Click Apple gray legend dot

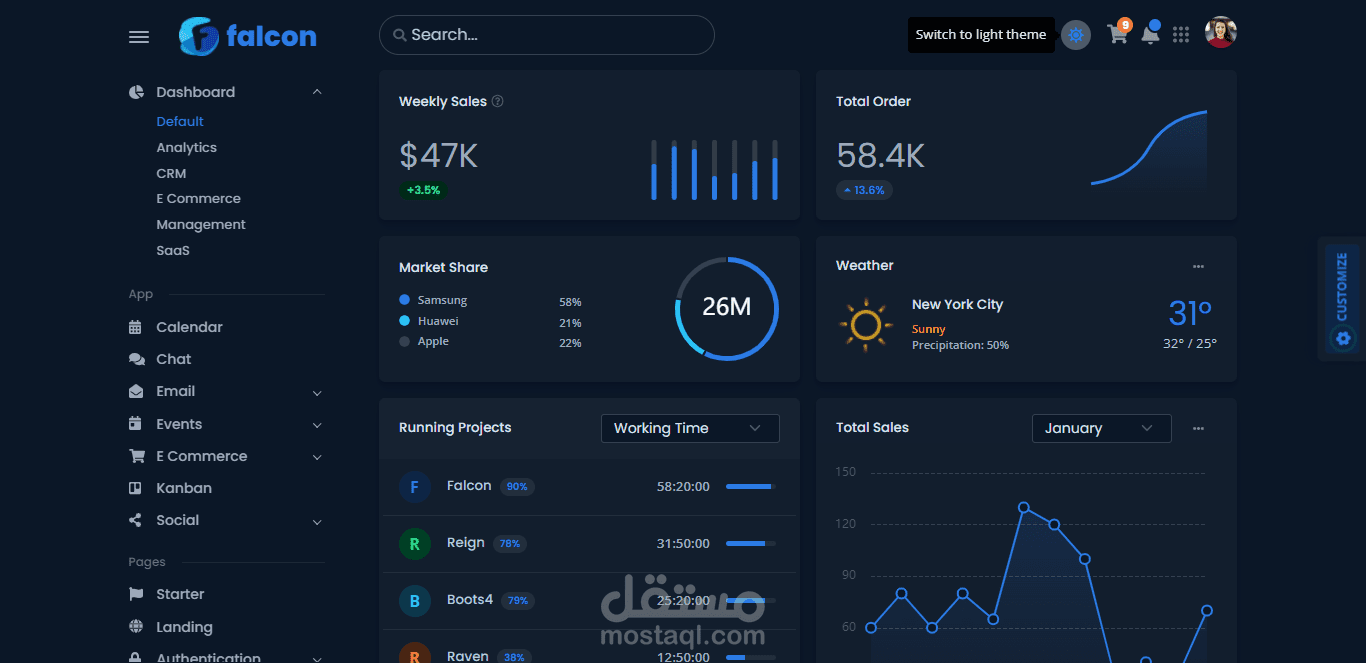point(405,341)
